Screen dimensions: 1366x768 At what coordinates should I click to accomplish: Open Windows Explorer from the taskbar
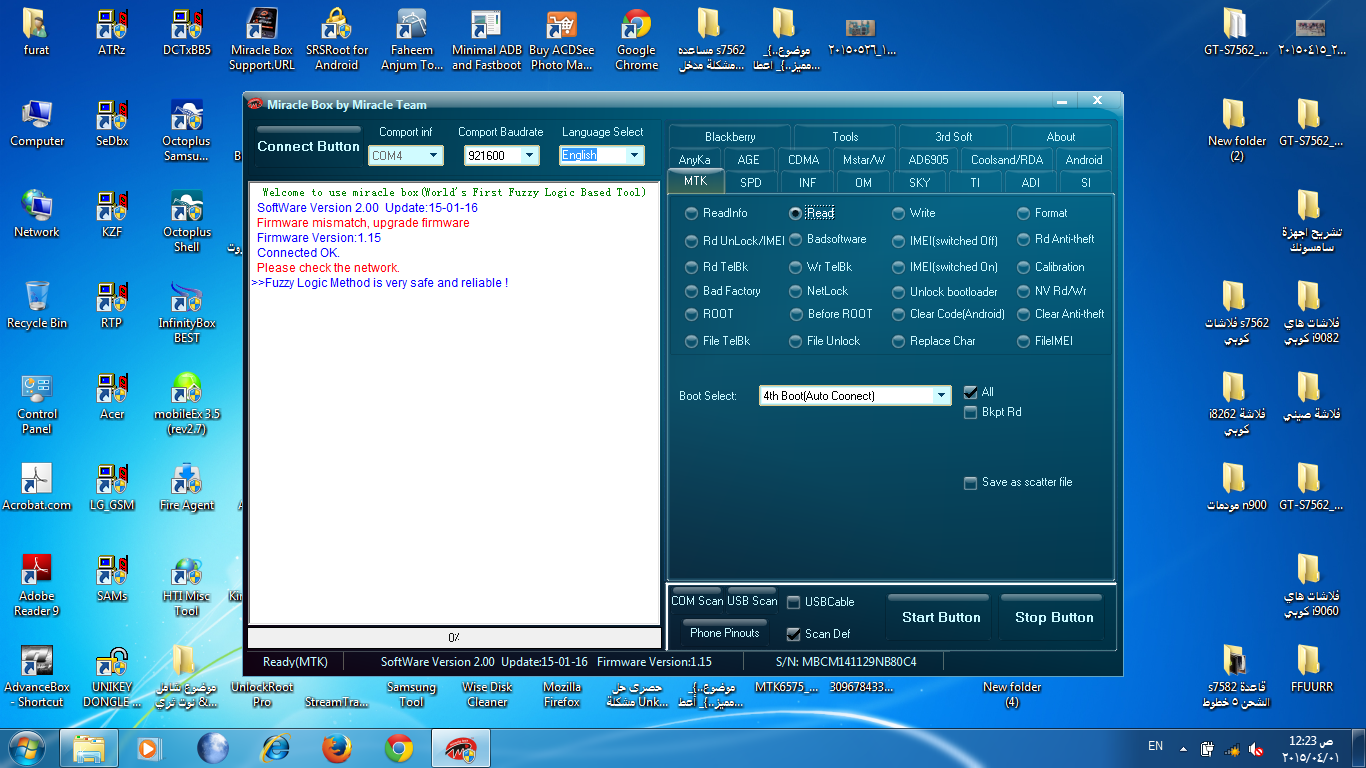pyautogui.click(x=89, y=748)
